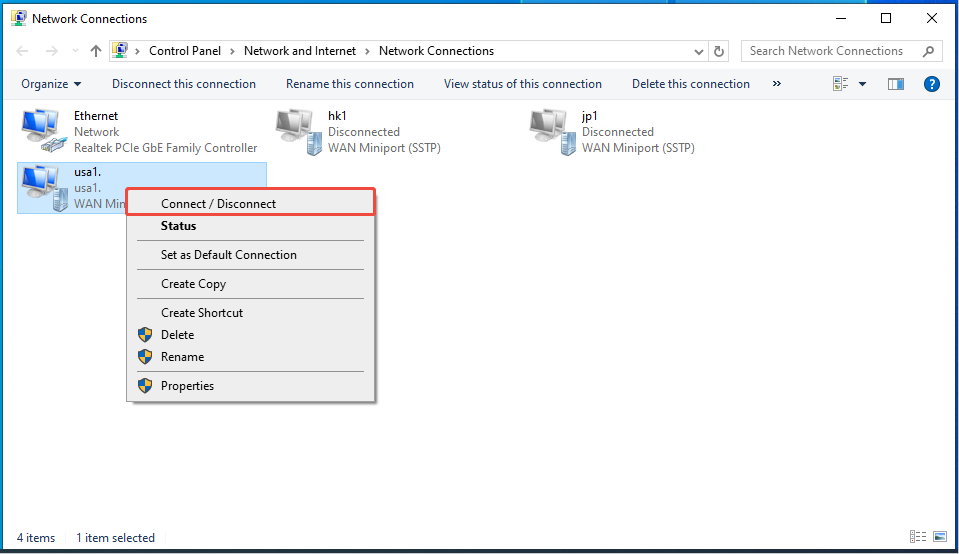Click the jp1 connection name

click(x=590, y=116)
